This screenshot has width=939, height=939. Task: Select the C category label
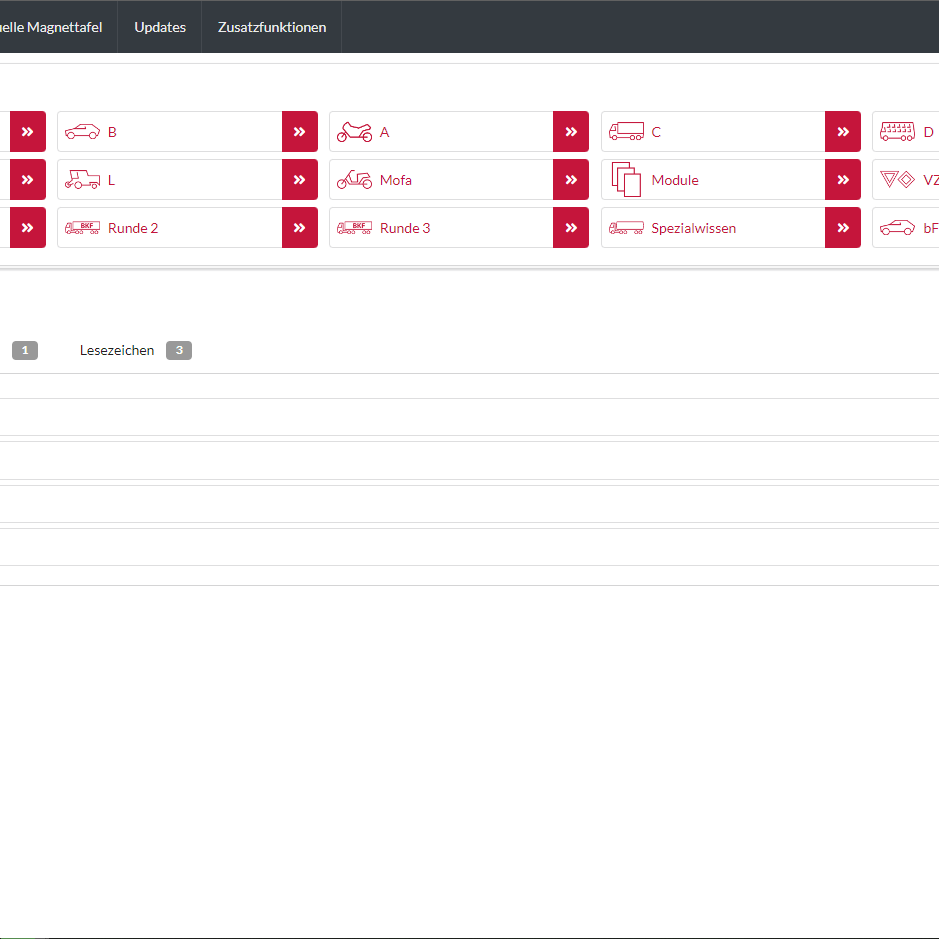click(656, 132)
